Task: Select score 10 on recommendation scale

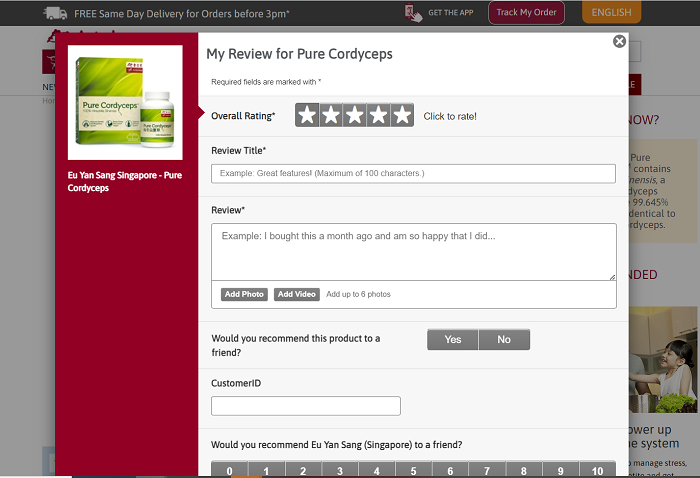Action: pyautogui.click(x=597, y=470)
